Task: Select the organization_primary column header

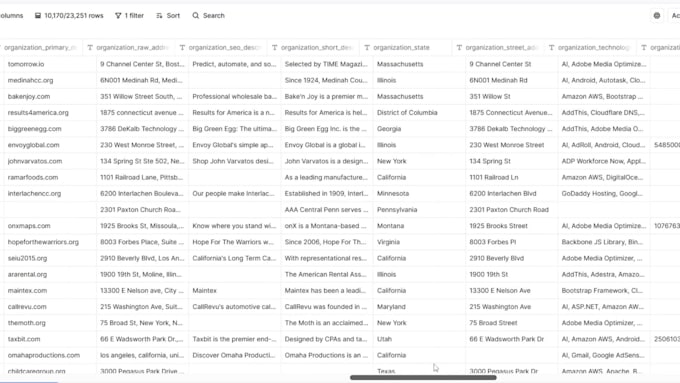Action: tap(40, 48)
